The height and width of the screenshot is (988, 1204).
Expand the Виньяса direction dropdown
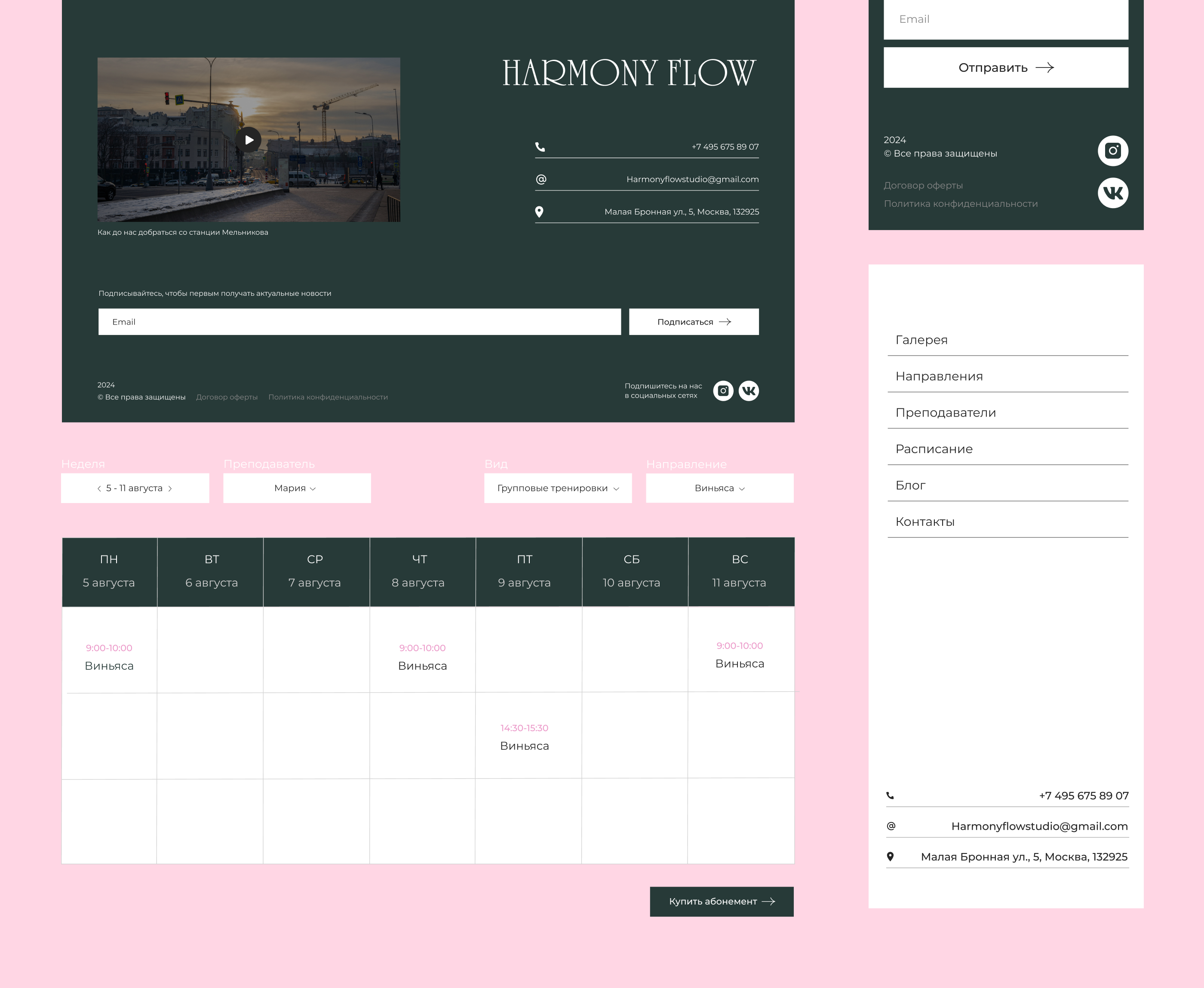click(719, 488)
